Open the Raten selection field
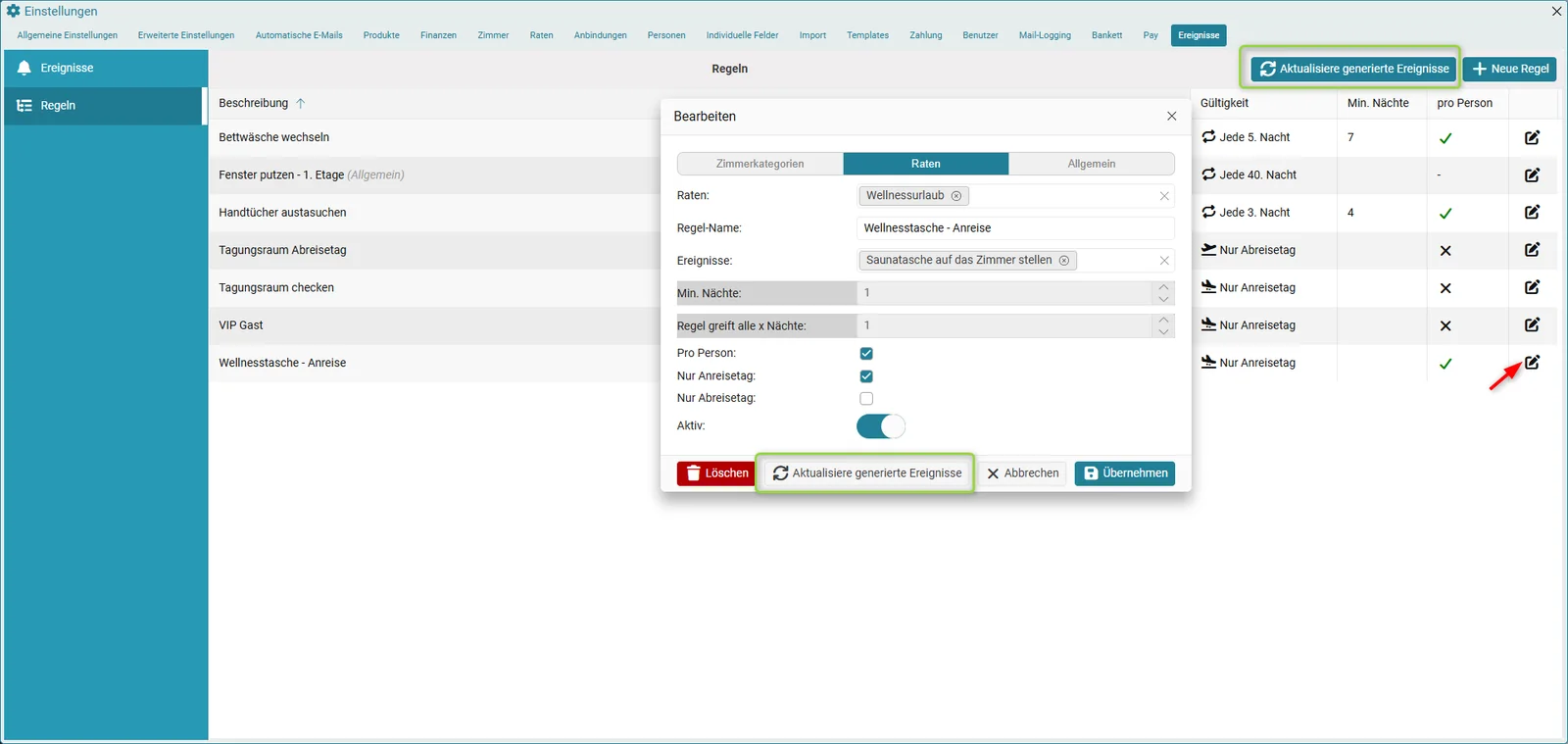 (1015, 195)
